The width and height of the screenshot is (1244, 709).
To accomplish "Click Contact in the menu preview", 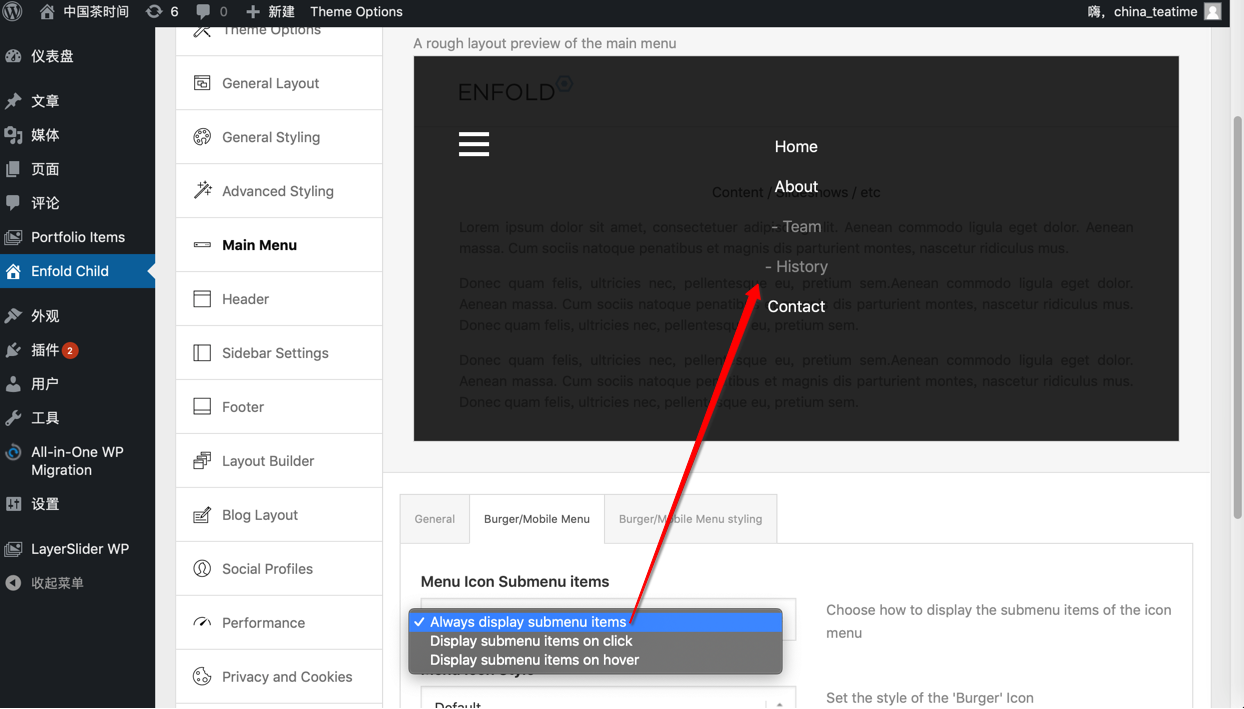I will point(796,306).
